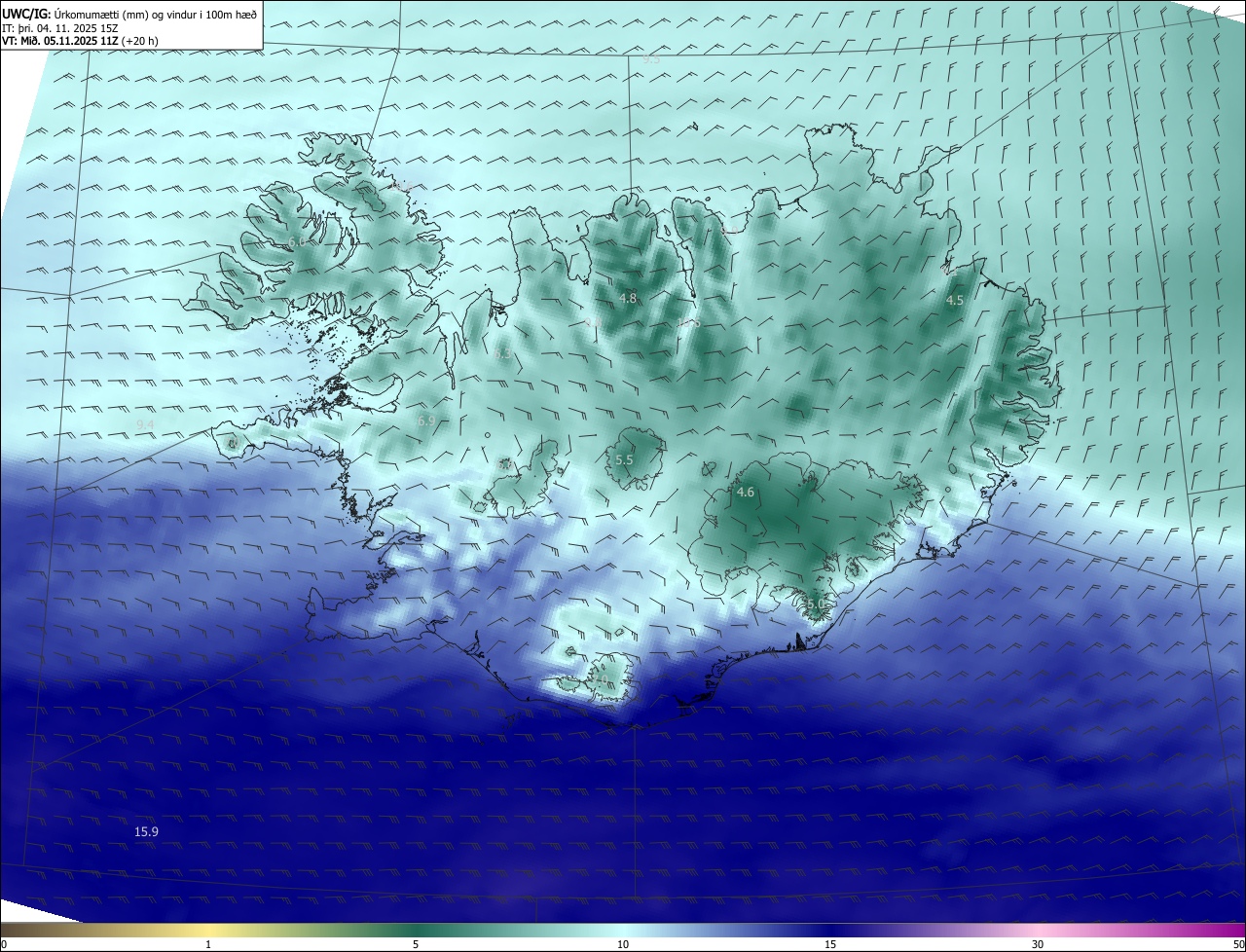Click the 5.0 value near the southeast coast
1246x952 pixels.
click(816, 604)
